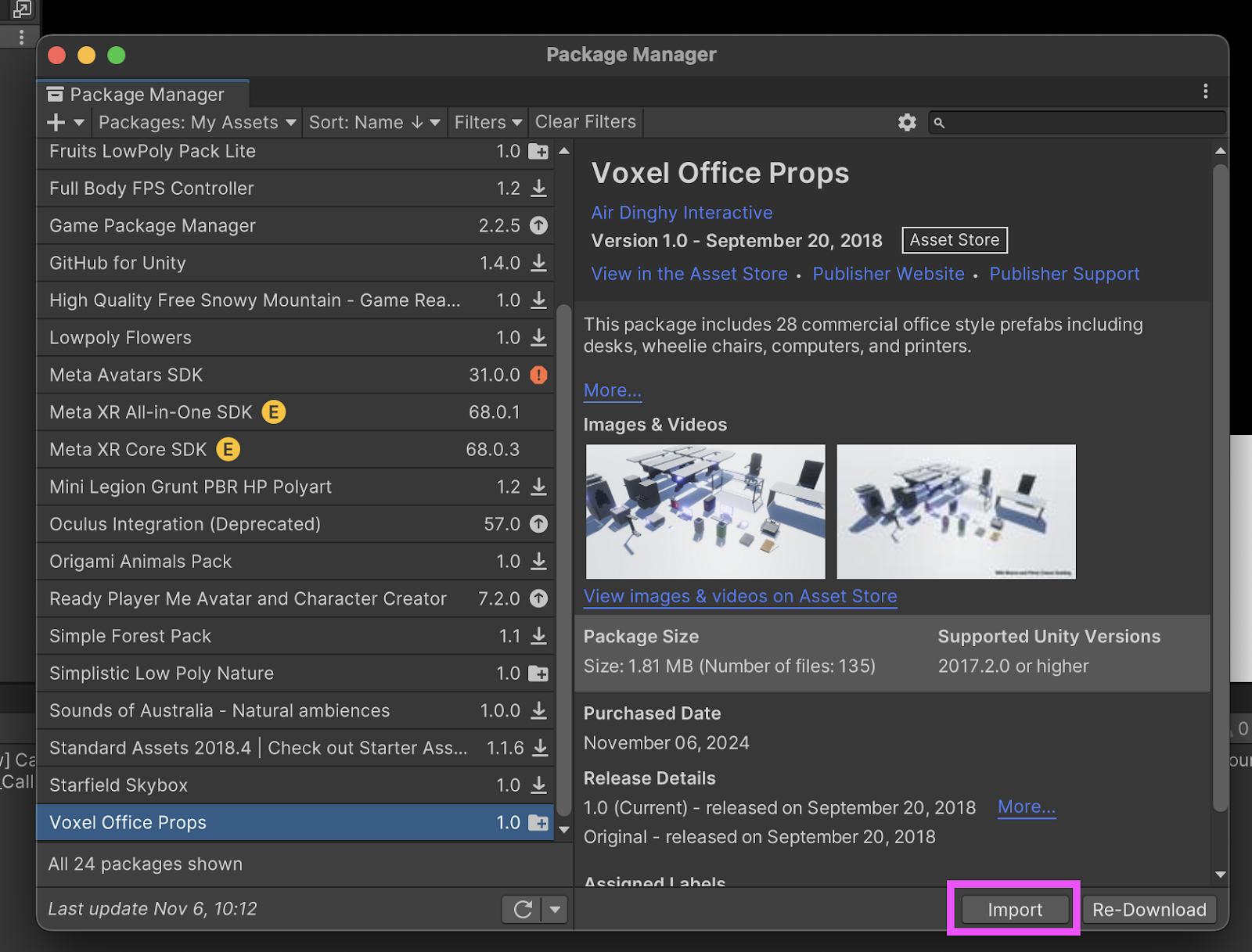Open the second Voxel Office Props thumbnail
Viewport: 1252px width, 952px height.
point(956,512)
